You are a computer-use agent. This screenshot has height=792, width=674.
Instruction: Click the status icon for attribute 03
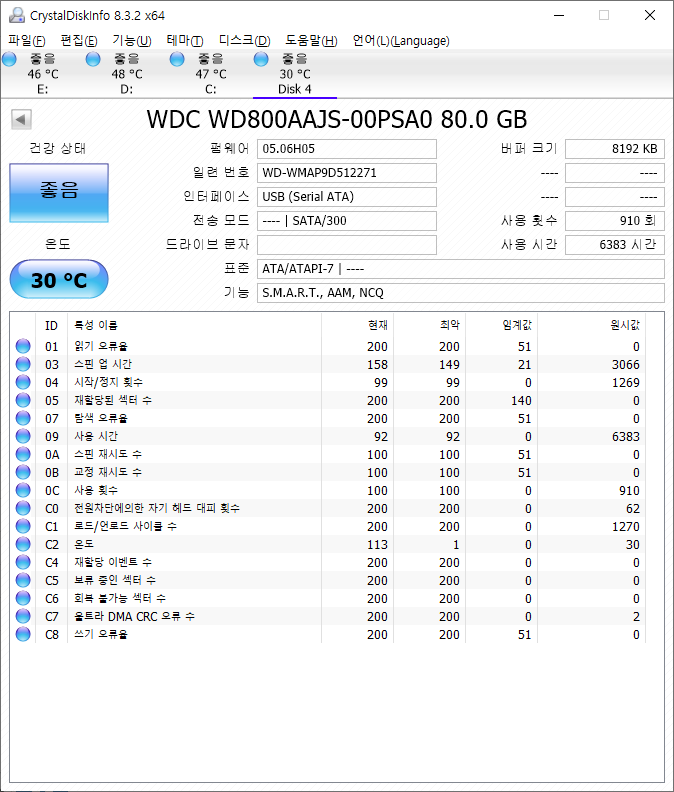point(23,364)
